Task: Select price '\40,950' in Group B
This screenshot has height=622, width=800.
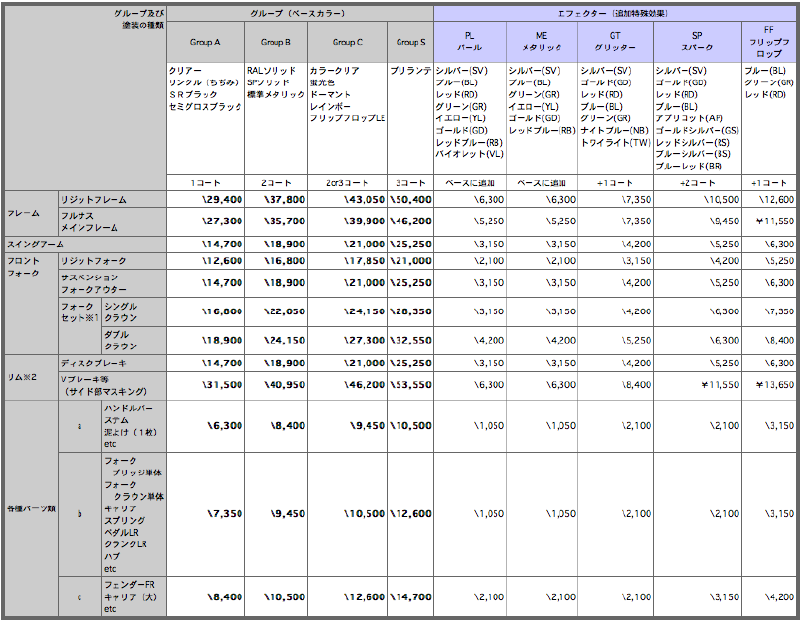Action: click(x=285, y=385)
